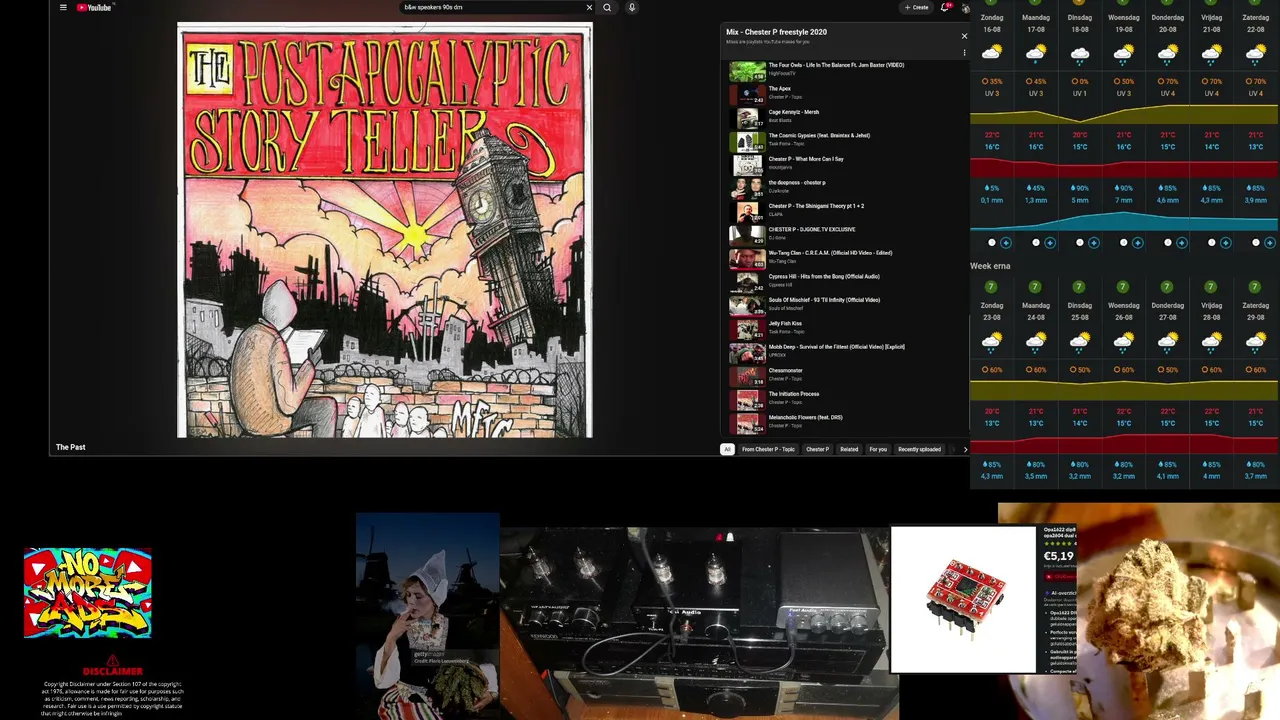Click the YouTube search magnifier button
The image size is (1280, 720).
607,7
